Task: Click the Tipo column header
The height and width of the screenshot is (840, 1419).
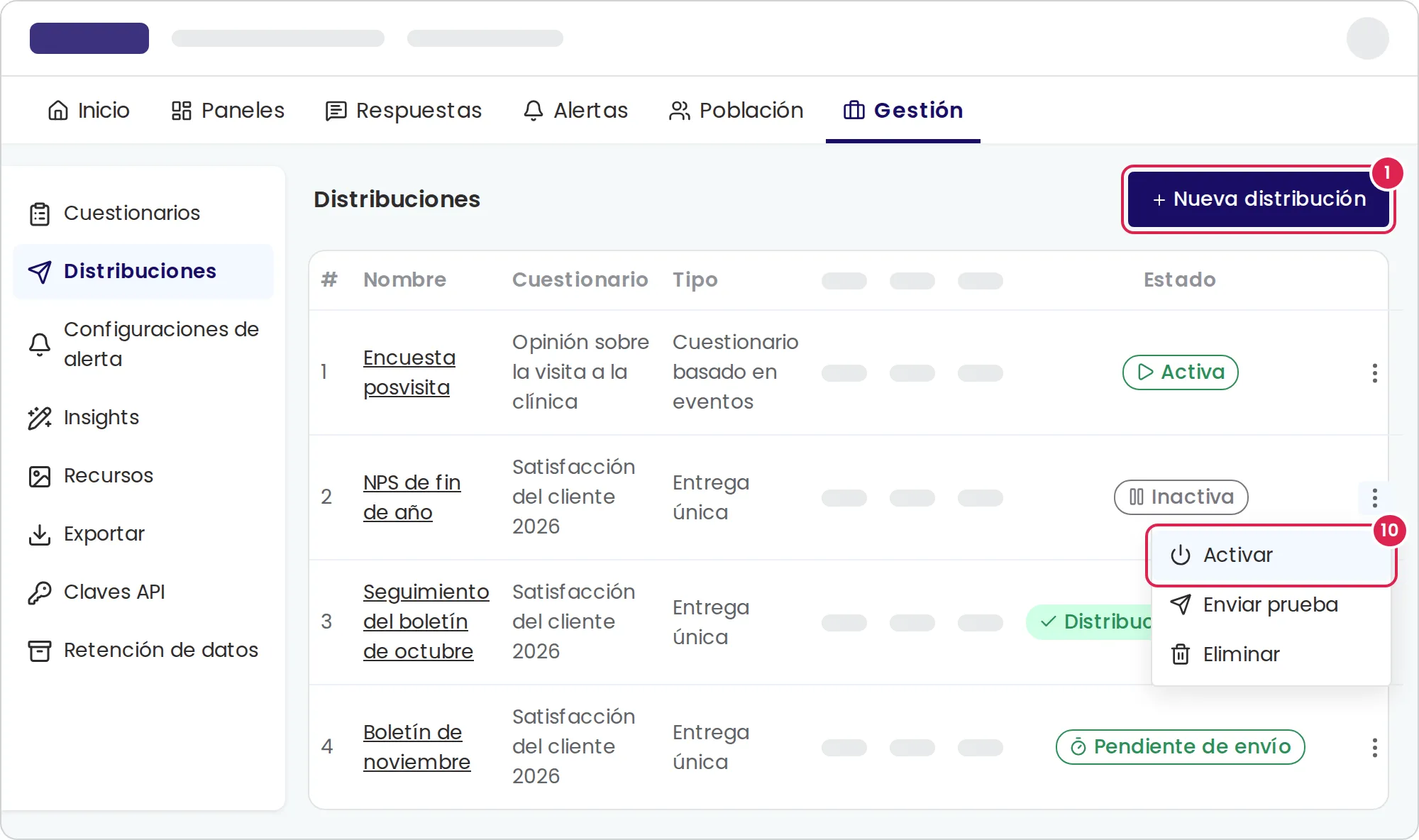Action: pyautogui.click(x=695, y=280)
